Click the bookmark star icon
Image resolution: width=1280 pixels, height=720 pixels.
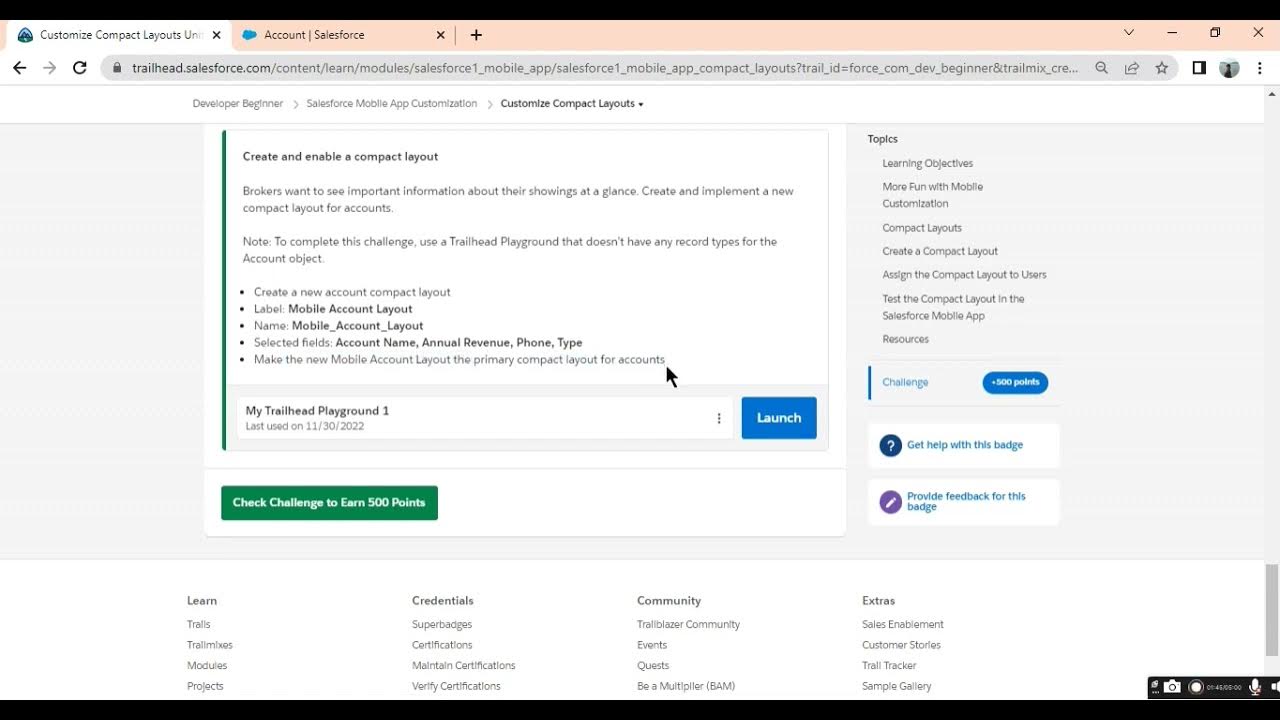pyautogui.click(x=1161, y=68)
